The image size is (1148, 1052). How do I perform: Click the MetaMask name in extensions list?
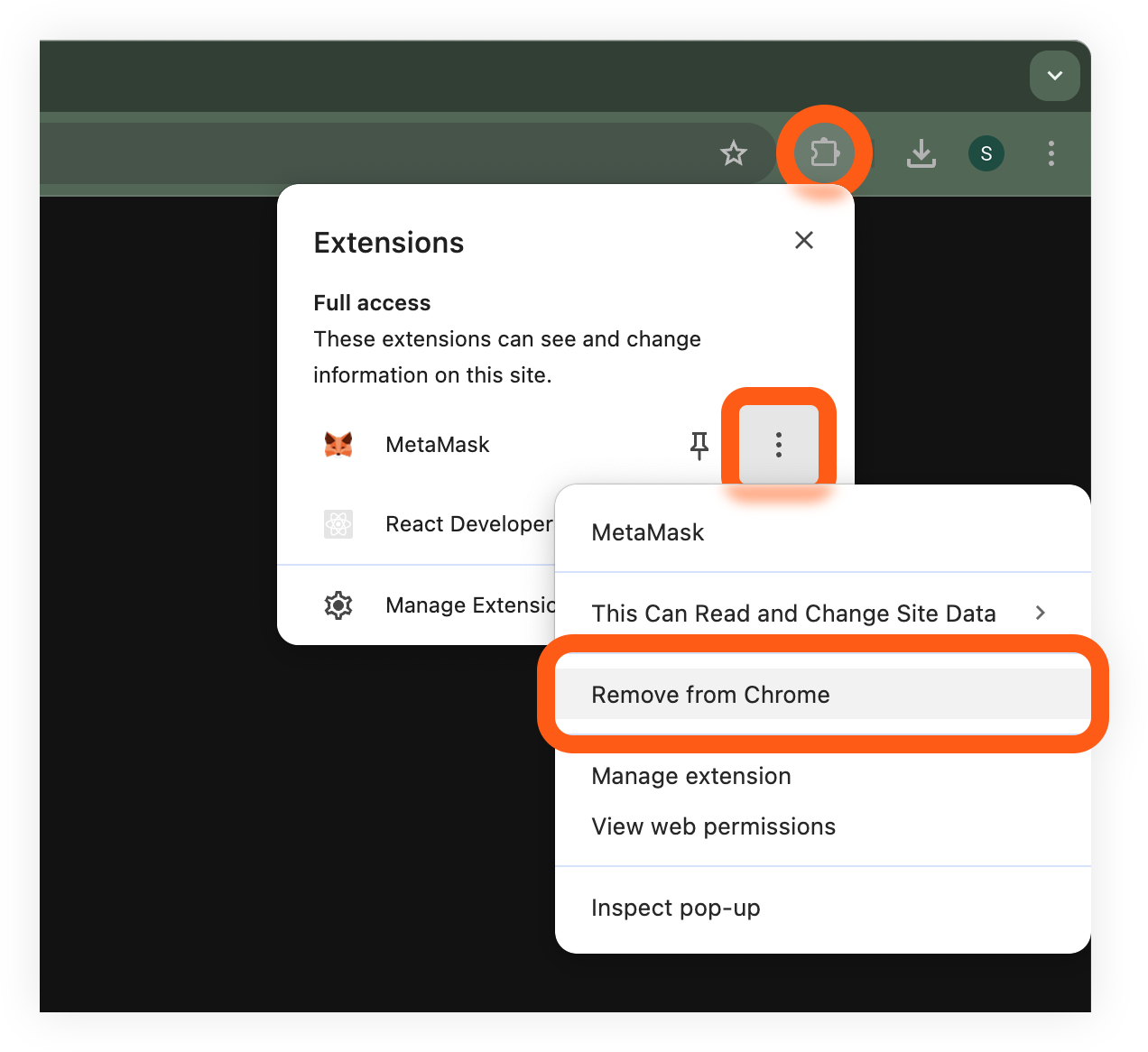pyautogui.click(x=438, y=445)
